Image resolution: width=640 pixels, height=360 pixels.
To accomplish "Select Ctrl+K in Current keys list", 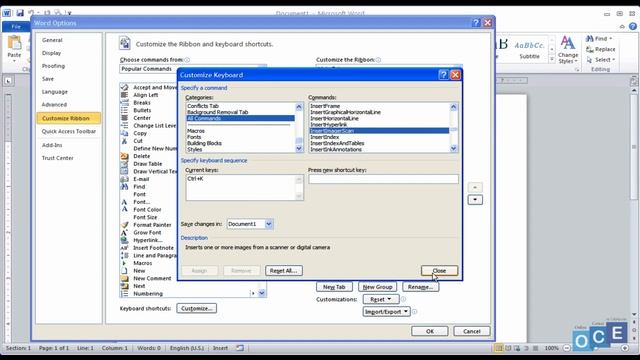I will click(x=196, y=179).
